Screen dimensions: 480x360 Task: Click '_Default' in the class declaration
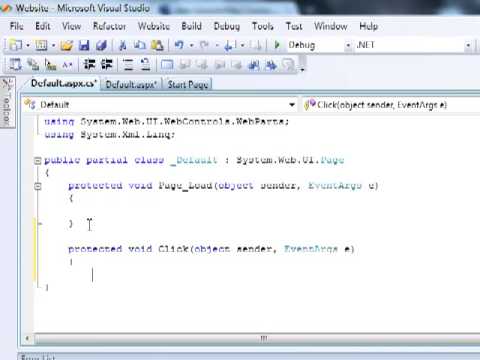coord(193,160)
